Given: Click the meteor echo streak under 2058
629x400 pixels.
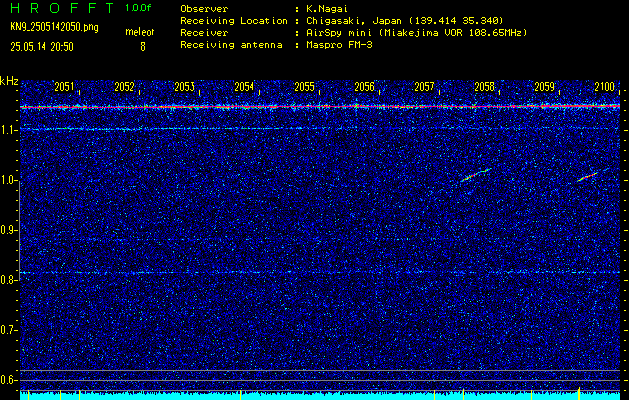Looking at the screenshot, I should tap(476, 175).
